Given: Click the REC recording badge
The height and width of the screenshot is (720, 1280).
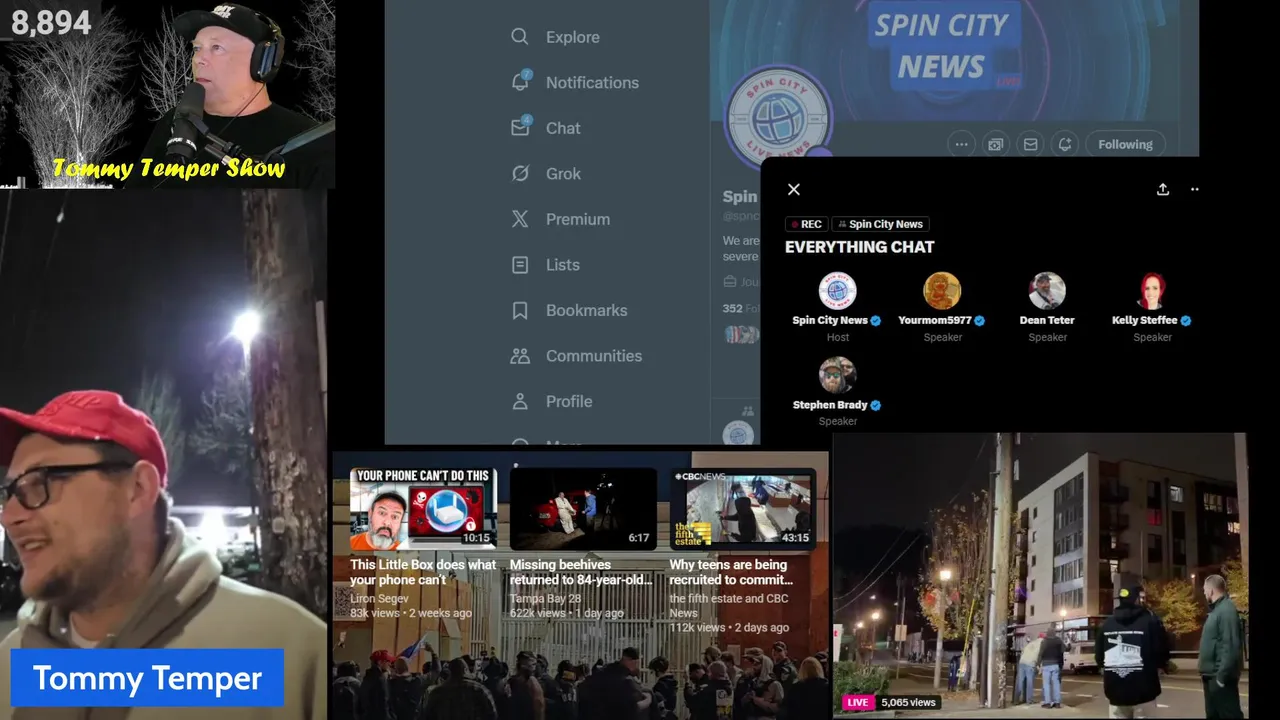Looking at the screenshot, I should click(x=807, y=224).
